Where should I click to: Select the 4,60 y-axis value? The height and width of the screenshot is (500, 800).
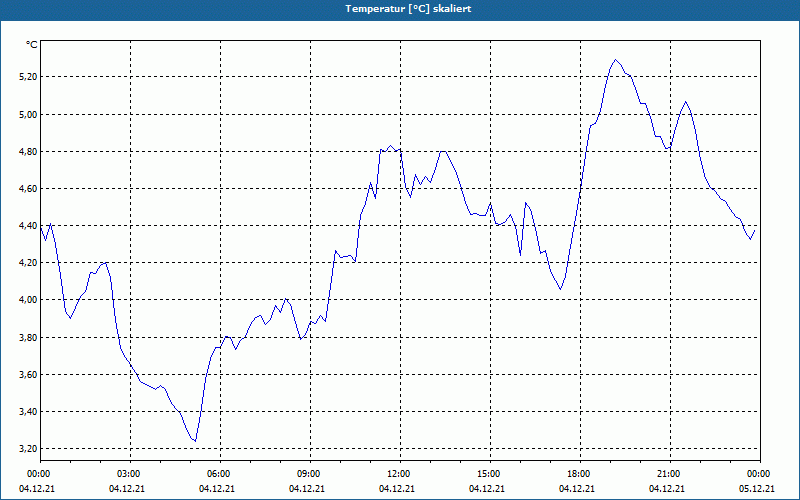[29, 189]
